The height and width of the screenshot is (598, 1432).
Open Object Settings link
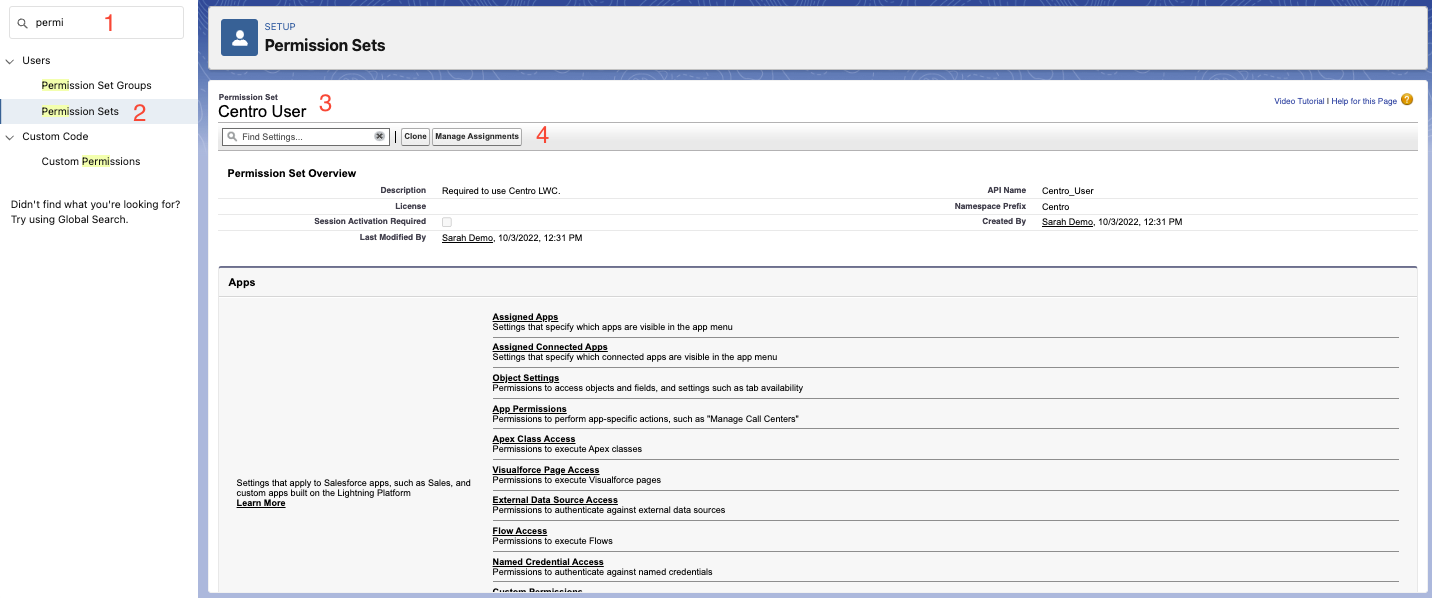click(x=526, y=378)
